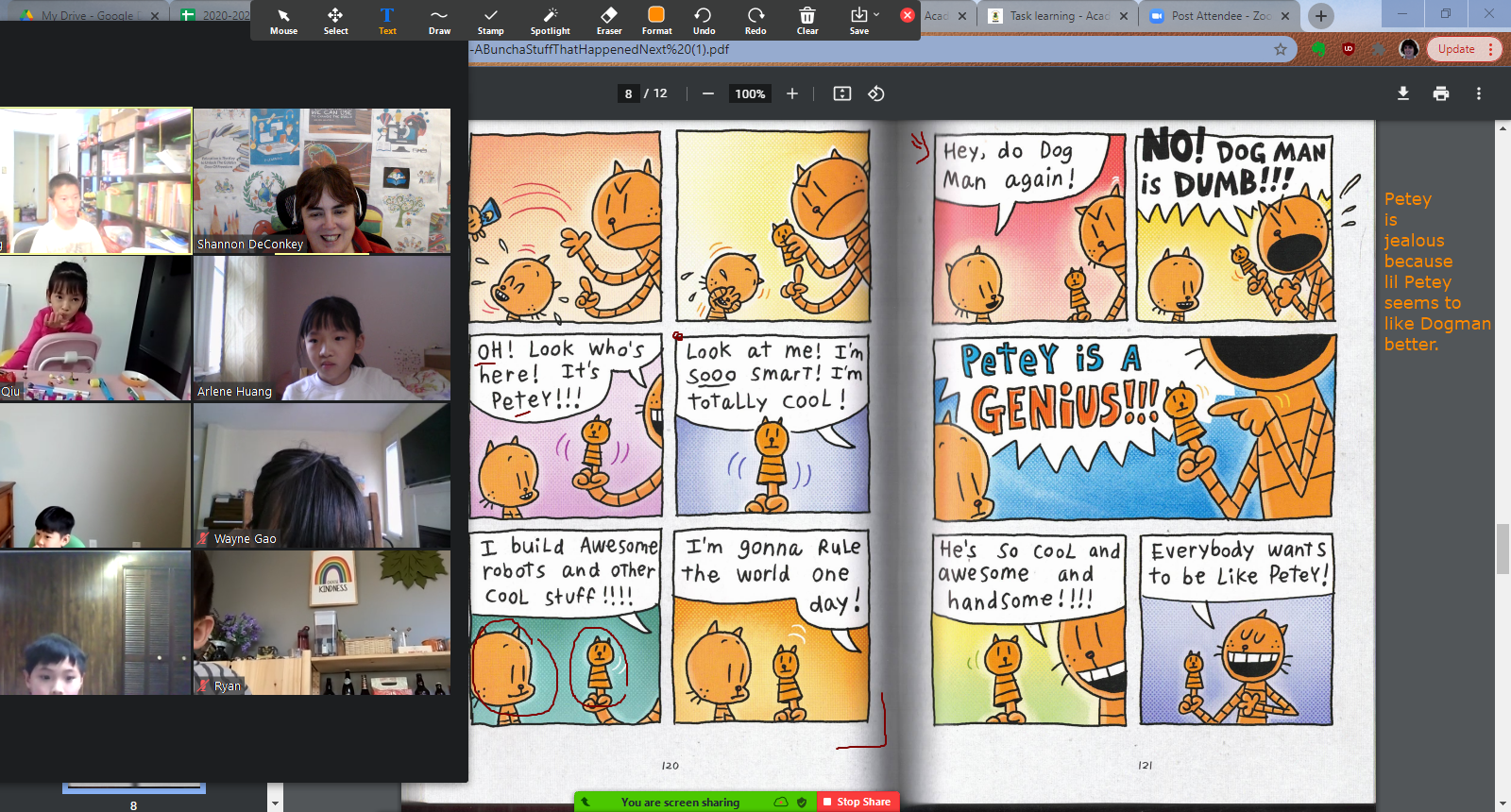Save the annotated screenshot

point(857,21)
